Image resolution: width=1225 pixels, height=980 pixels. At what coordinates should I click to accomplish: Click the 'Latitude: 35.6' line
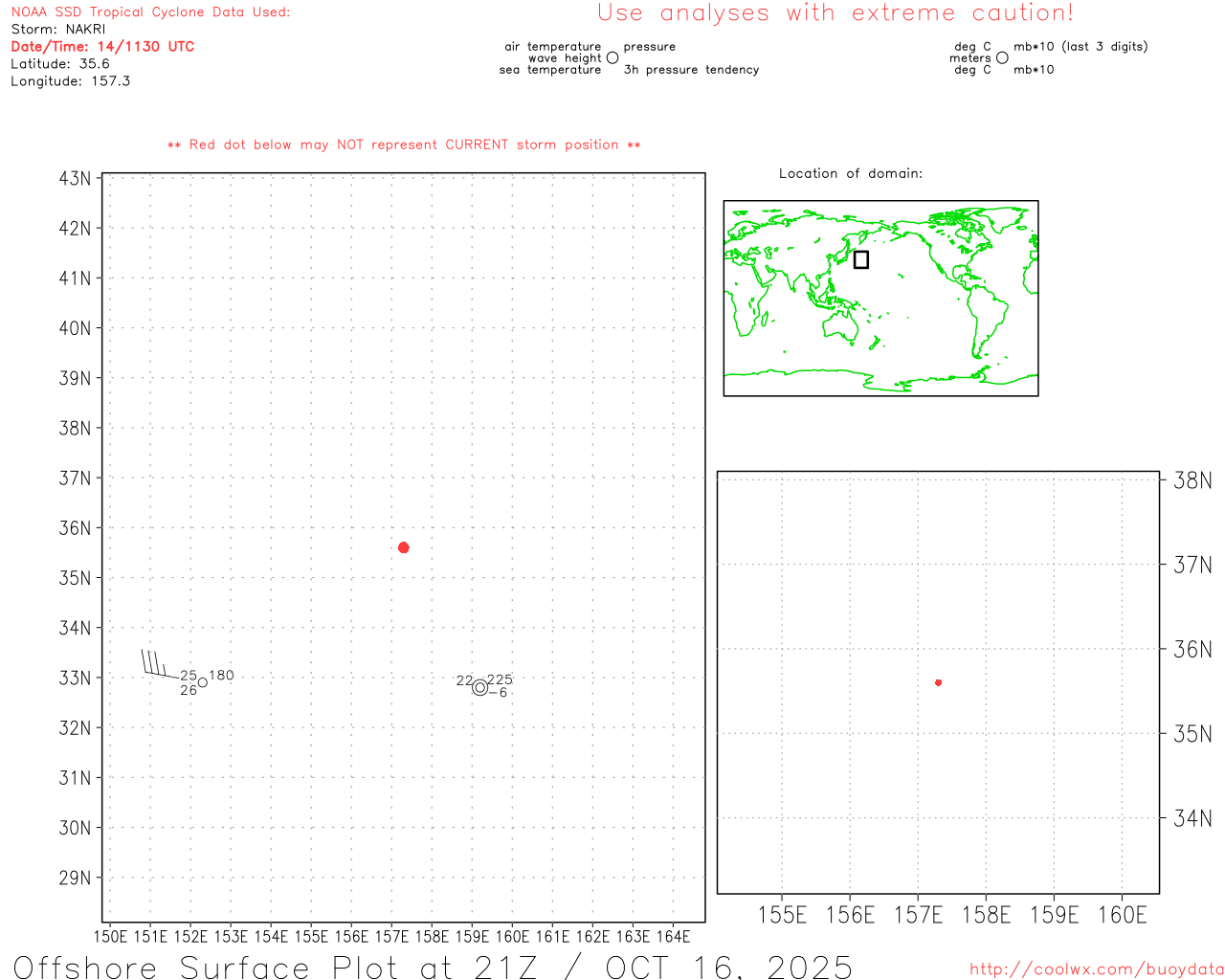(x=60, y=64)
